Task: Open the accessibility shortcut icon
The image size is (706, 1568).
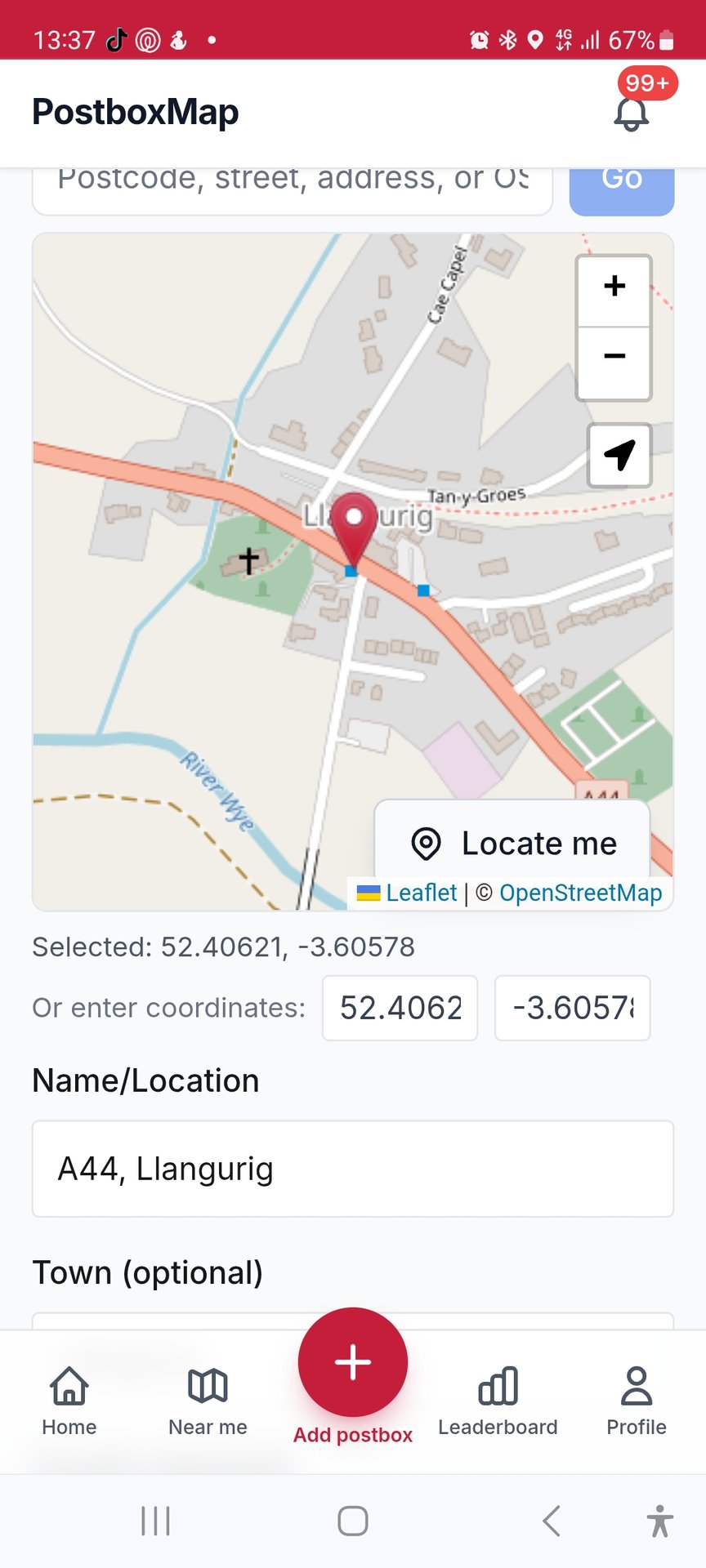Action: point(659,1521)
